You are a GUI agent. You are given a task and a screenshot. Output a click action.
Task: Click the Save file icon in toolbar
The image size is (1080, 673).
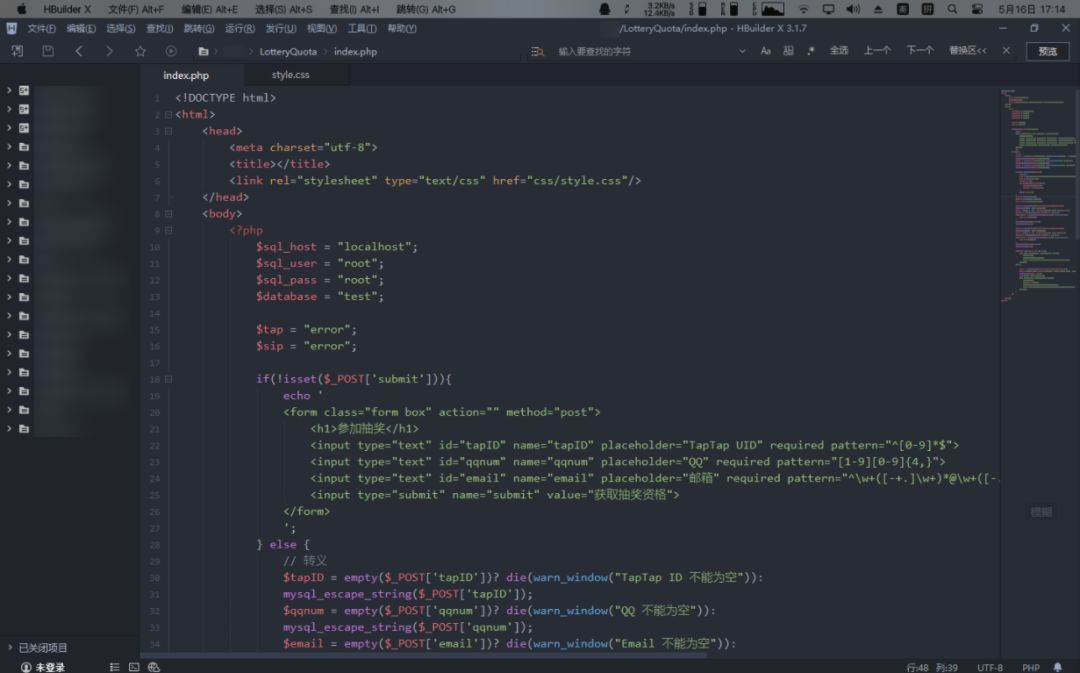(48, 51)
